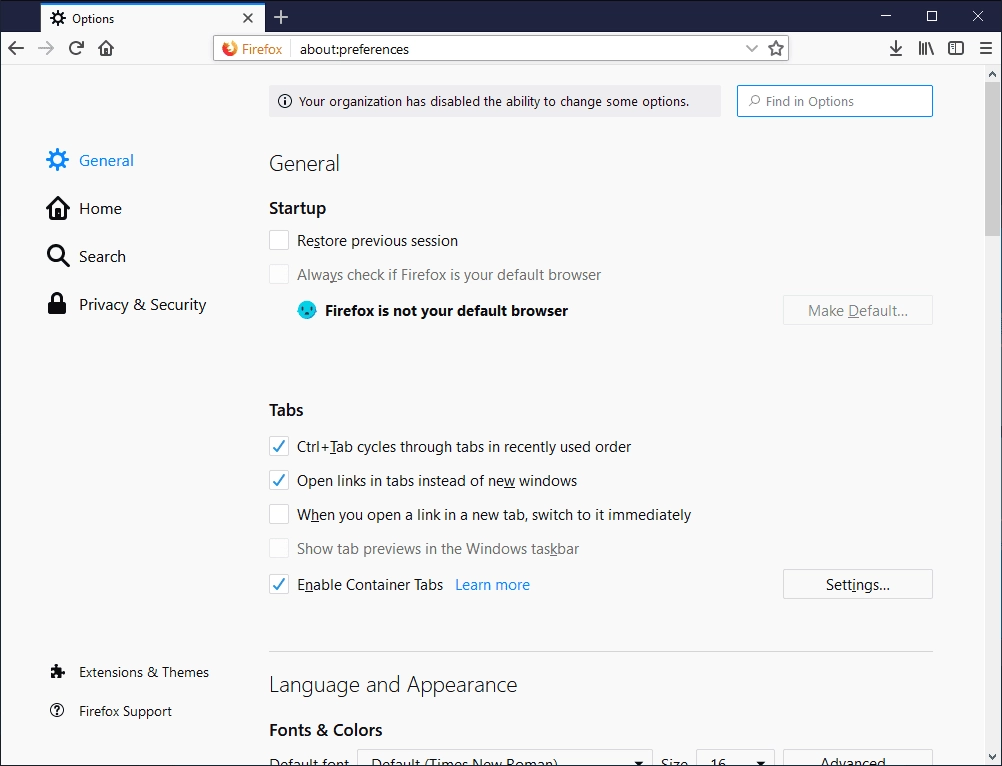Screen dimensions: 1002x766
Task: Uncheck Ctrl+Tab cycles through tabs
Action: 279,447
